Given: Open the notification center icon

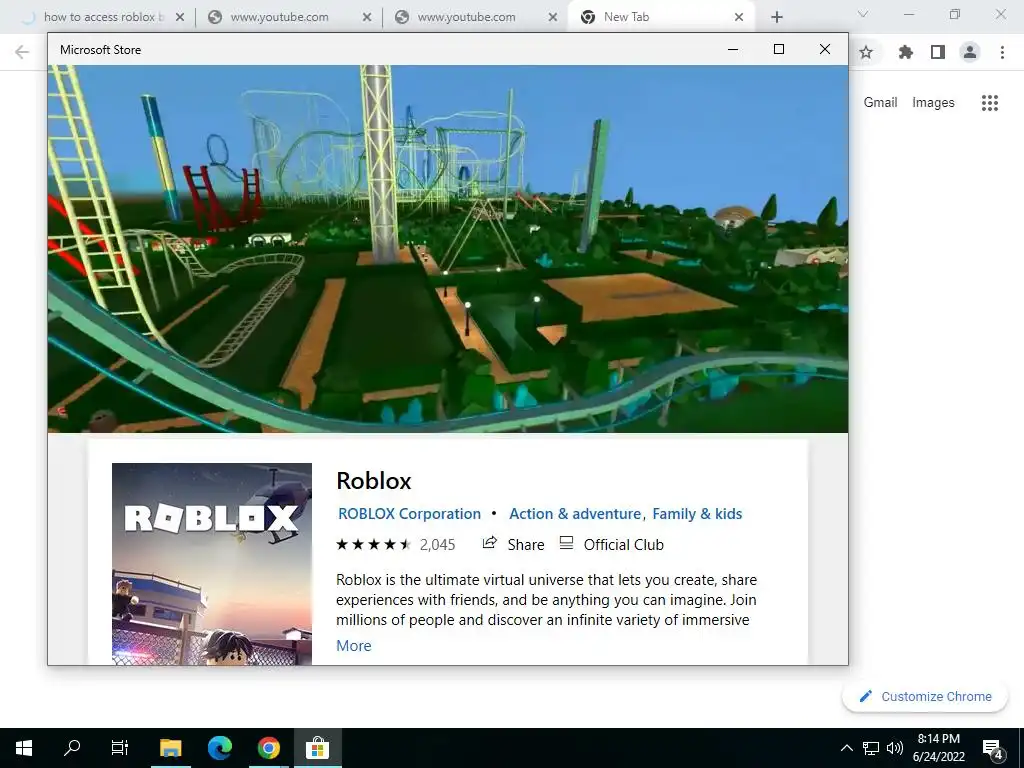Looking at the screenshot, I should [993, 748].
